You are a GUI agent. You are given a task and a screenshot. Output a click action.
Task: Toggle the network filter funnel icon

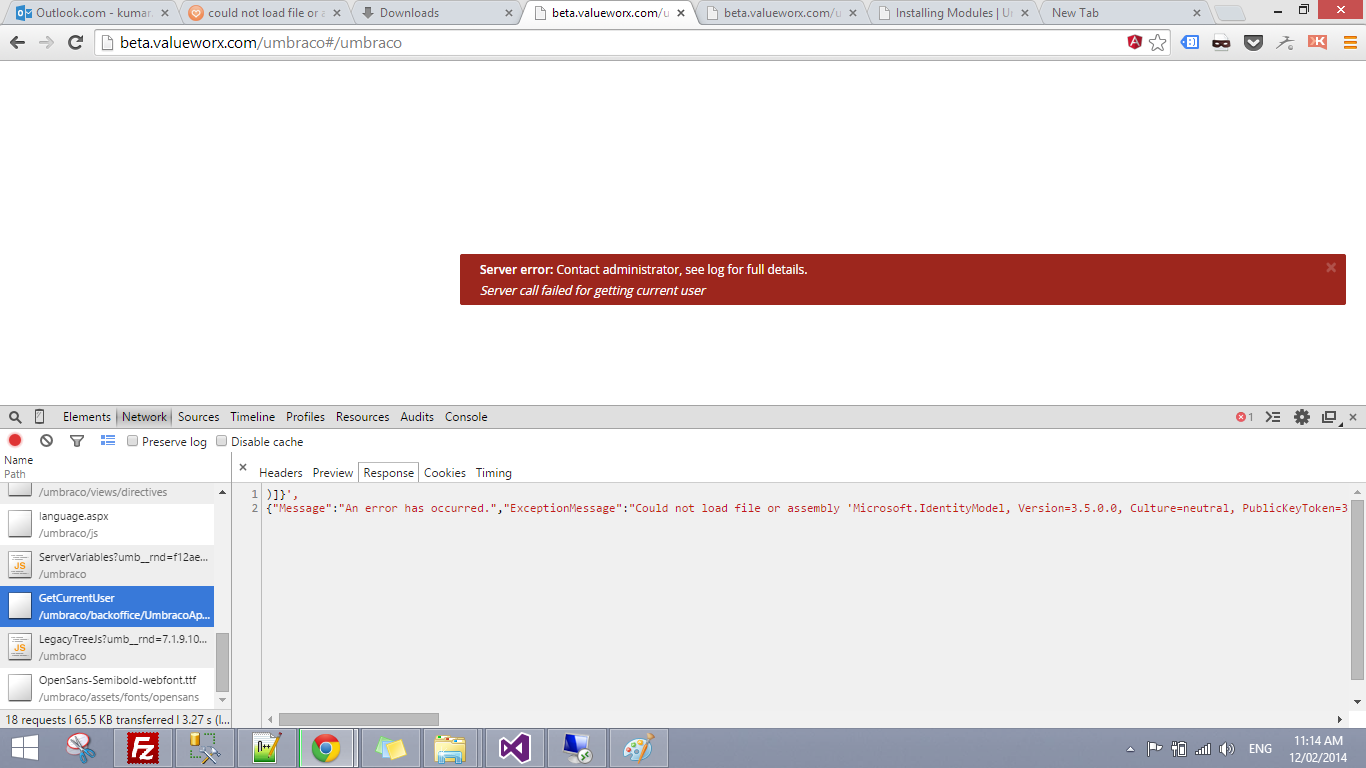tap(77, 441)
